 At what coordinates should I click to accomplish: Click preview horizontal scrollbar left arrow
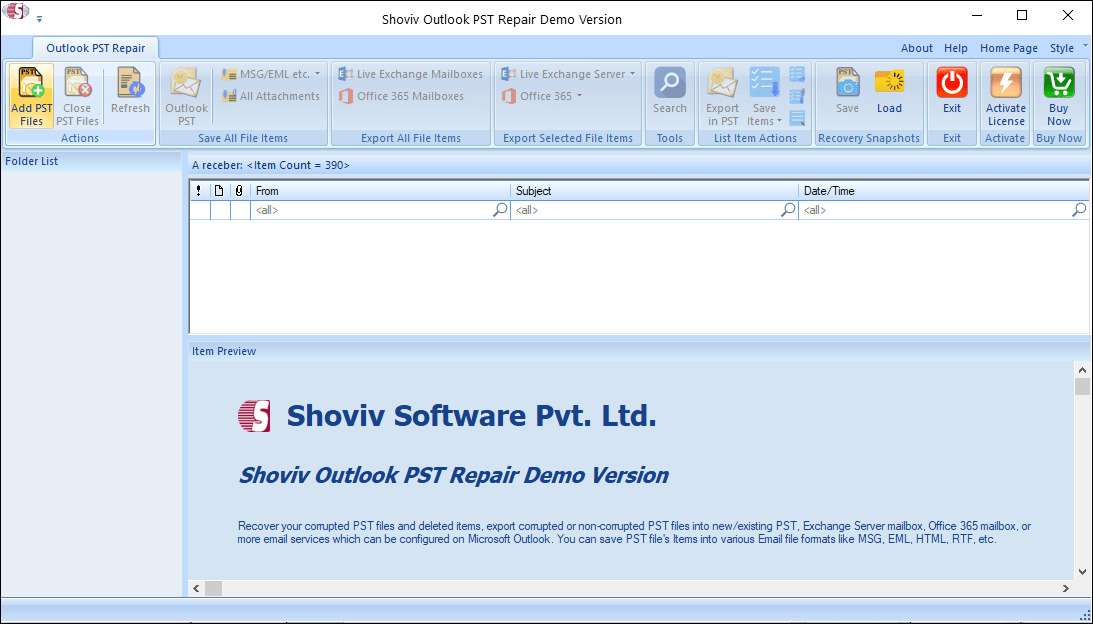[197, 588]
